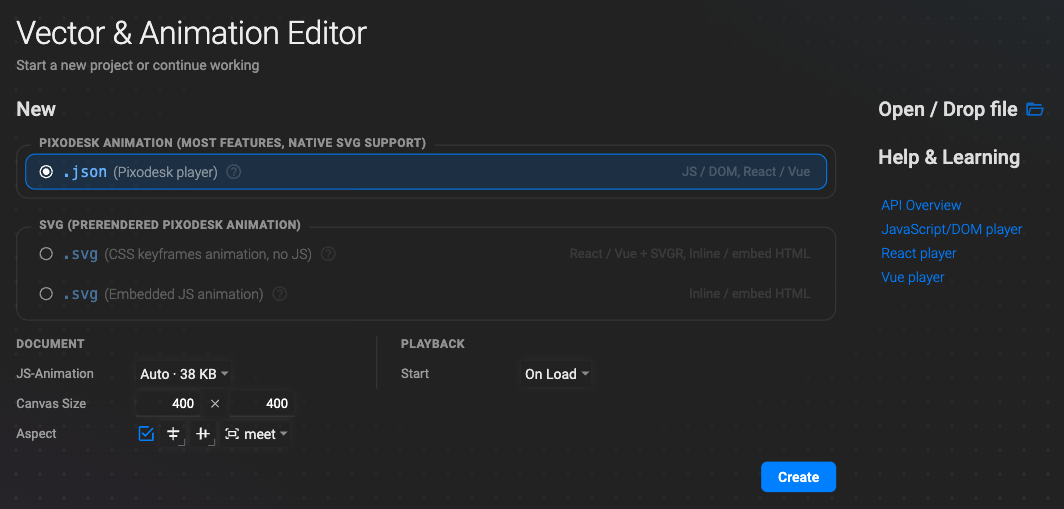Show help for .json Pixodesk player
The width and height of the screenshot is (1064, 509).
coord(233,172)
